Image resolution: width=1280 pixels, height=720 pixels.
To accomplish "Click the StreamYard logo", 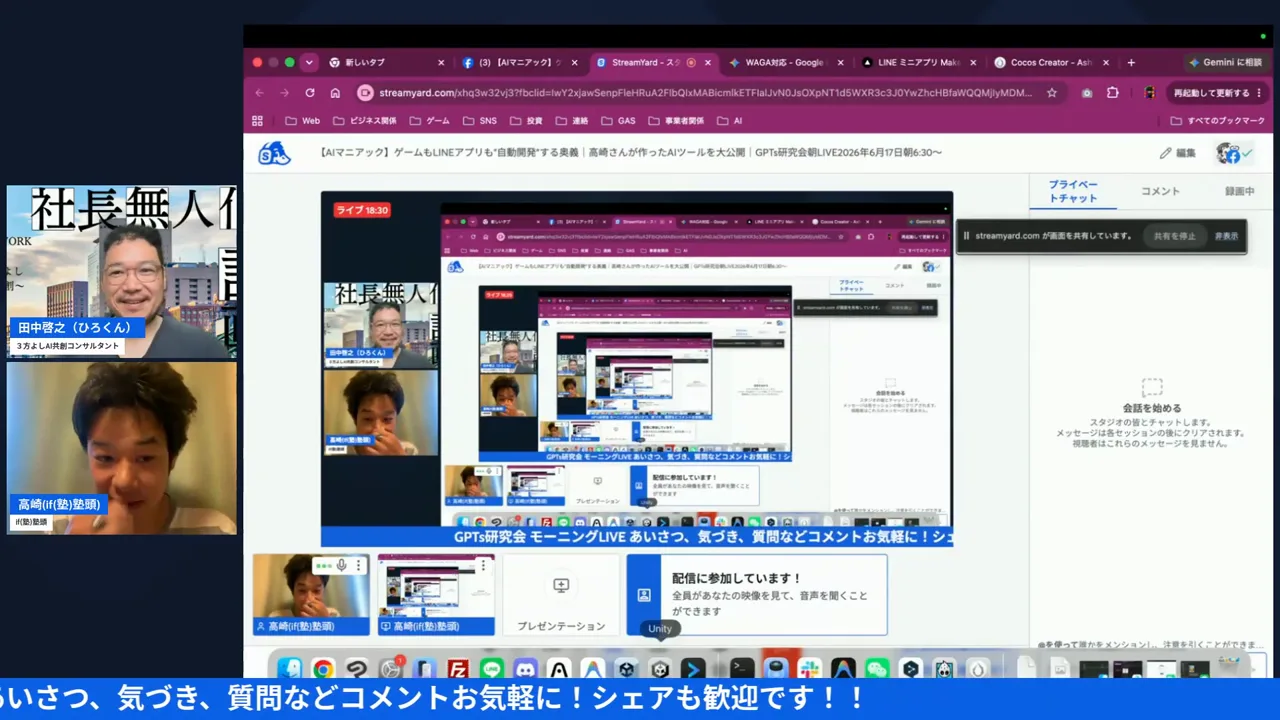I will 274,153.
